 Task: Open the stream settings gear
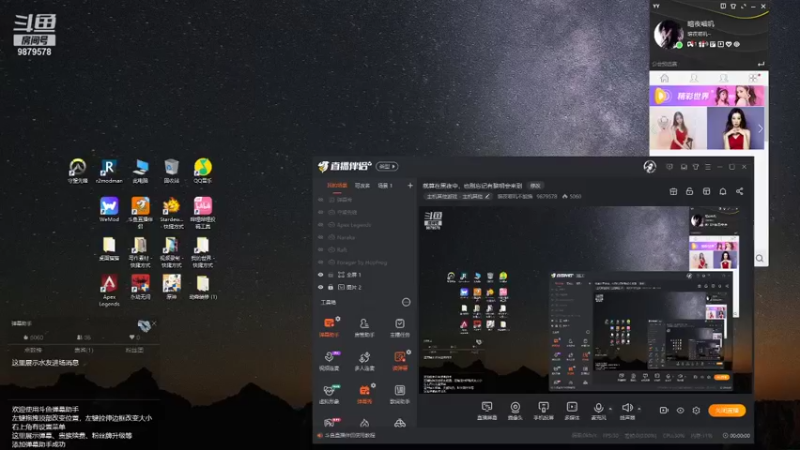point(696,410)
